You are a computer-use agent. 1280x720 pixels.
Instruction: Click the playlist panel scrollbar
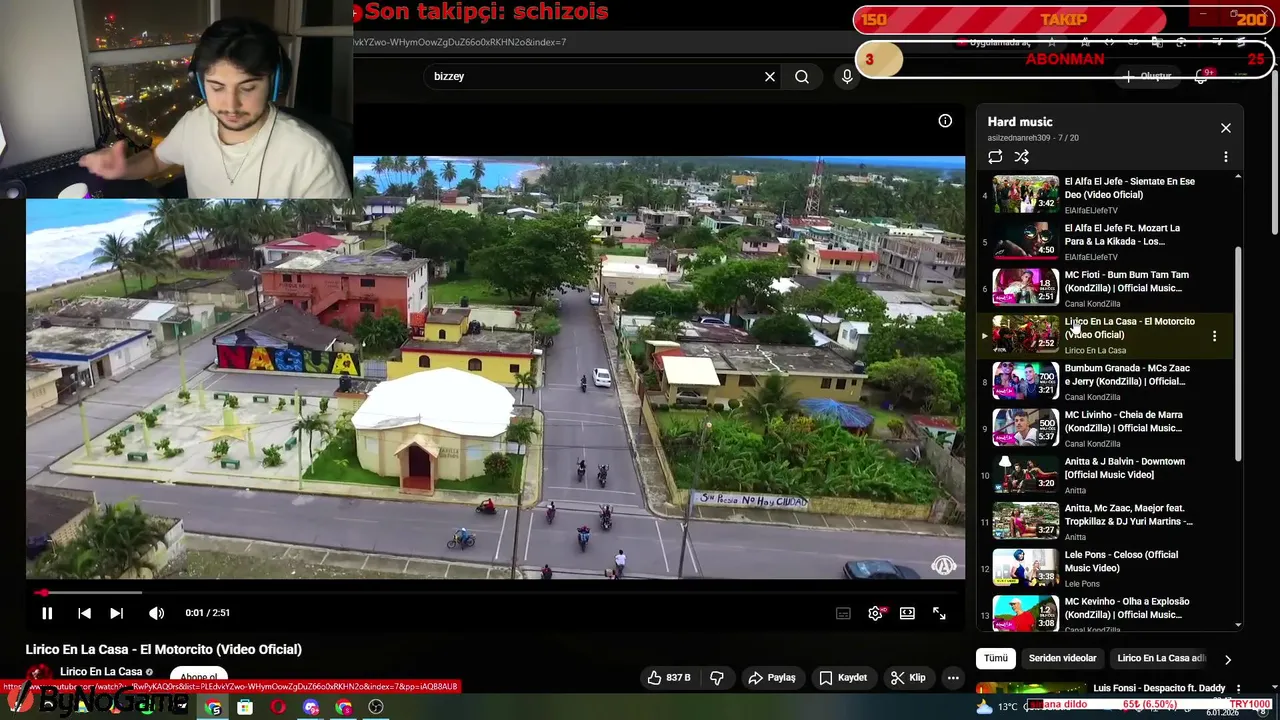pyautogui.click(x=1238, y=354)
